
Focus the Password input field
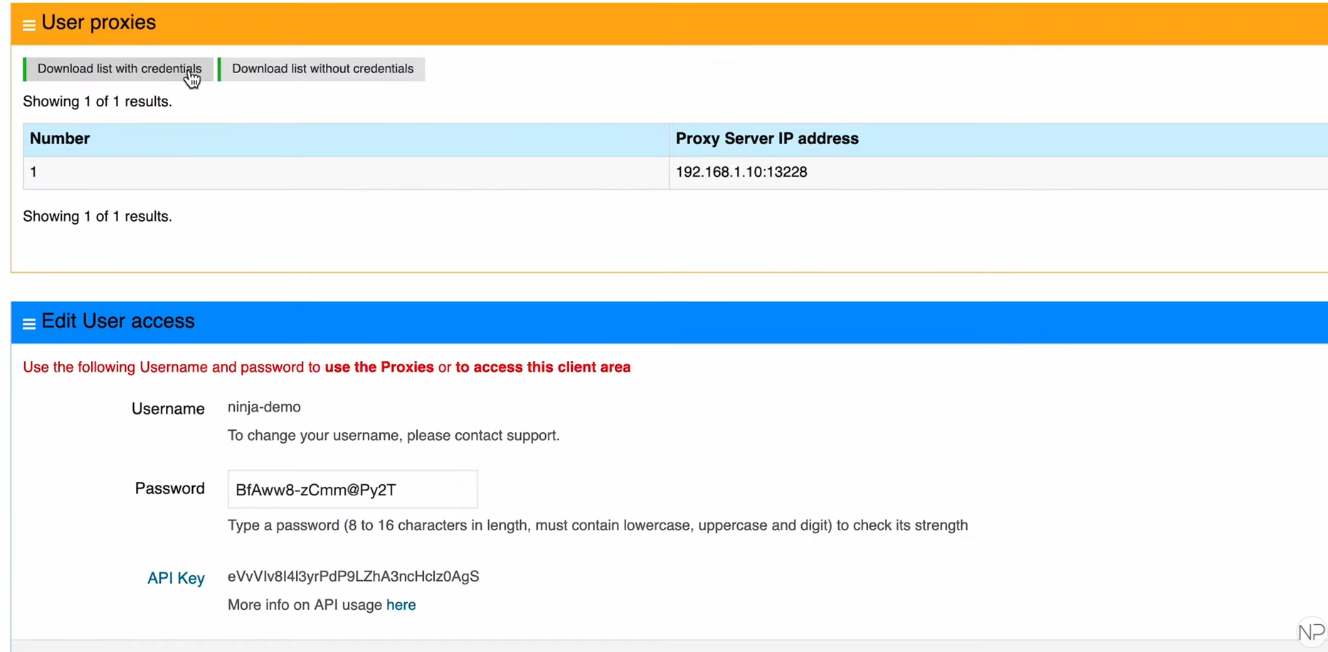click(x=352, y=490)
